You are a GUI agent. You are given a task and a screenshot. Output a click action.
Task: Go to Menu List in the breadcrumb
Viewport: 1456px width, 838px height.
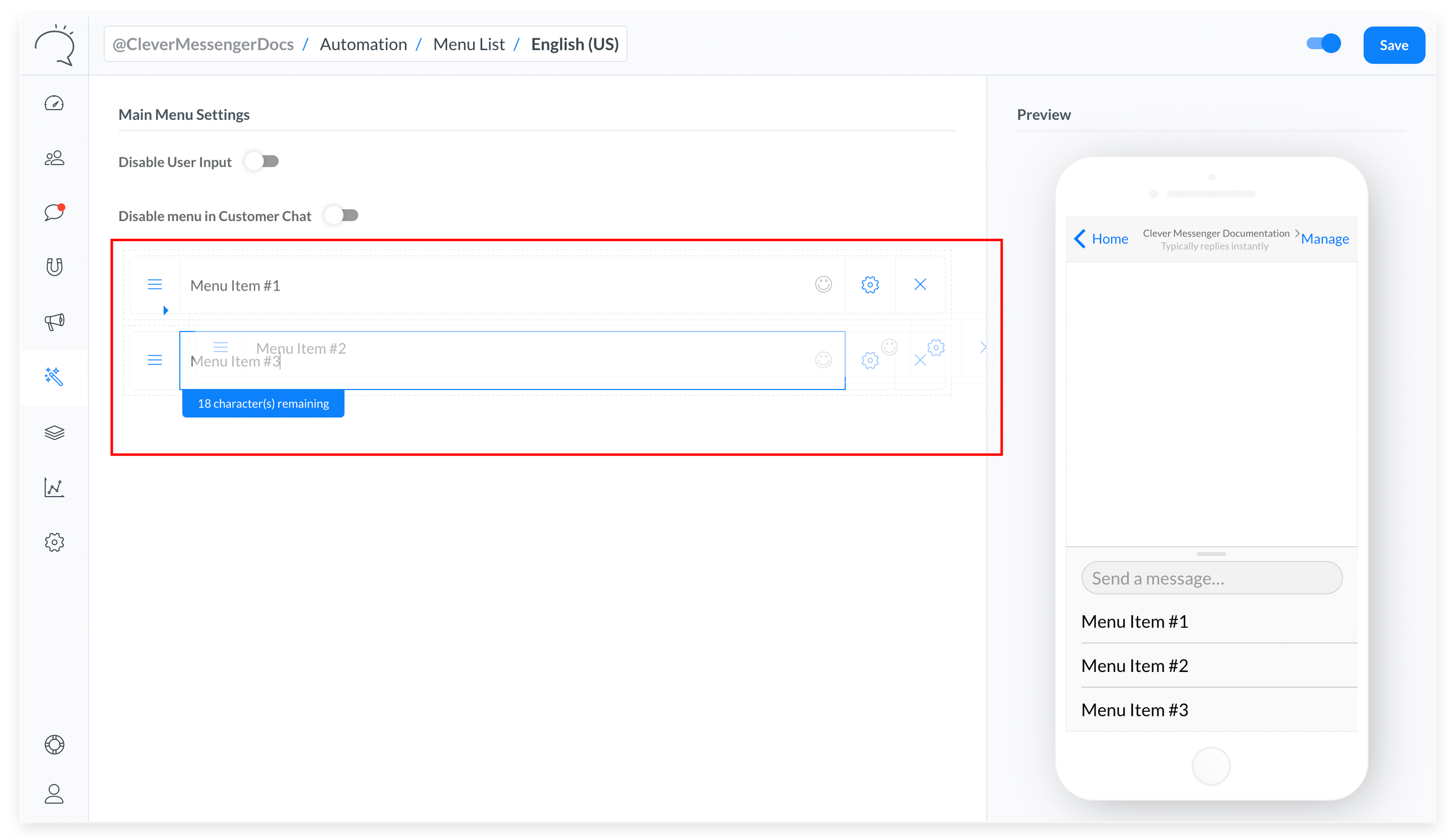point(469,44)
